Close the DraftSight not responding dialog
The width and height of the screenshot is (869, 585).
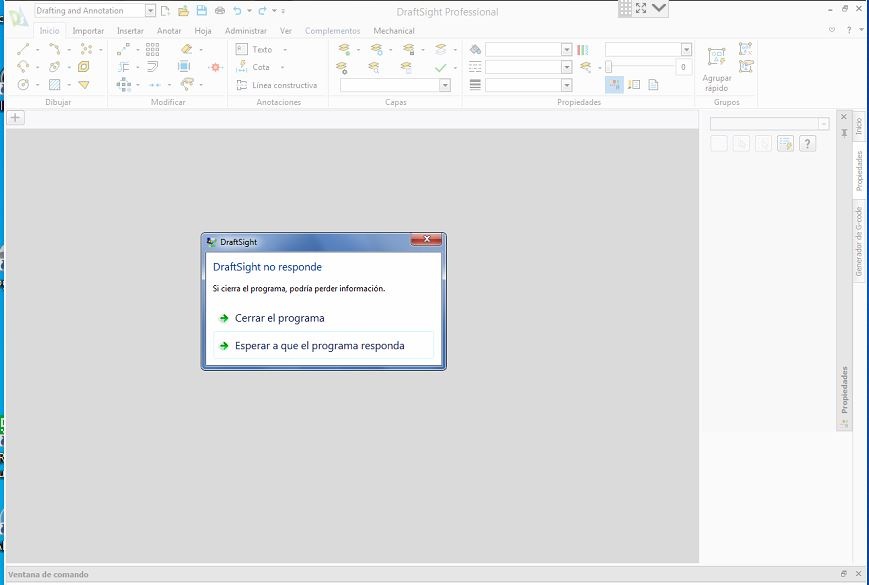pos(427,239)
